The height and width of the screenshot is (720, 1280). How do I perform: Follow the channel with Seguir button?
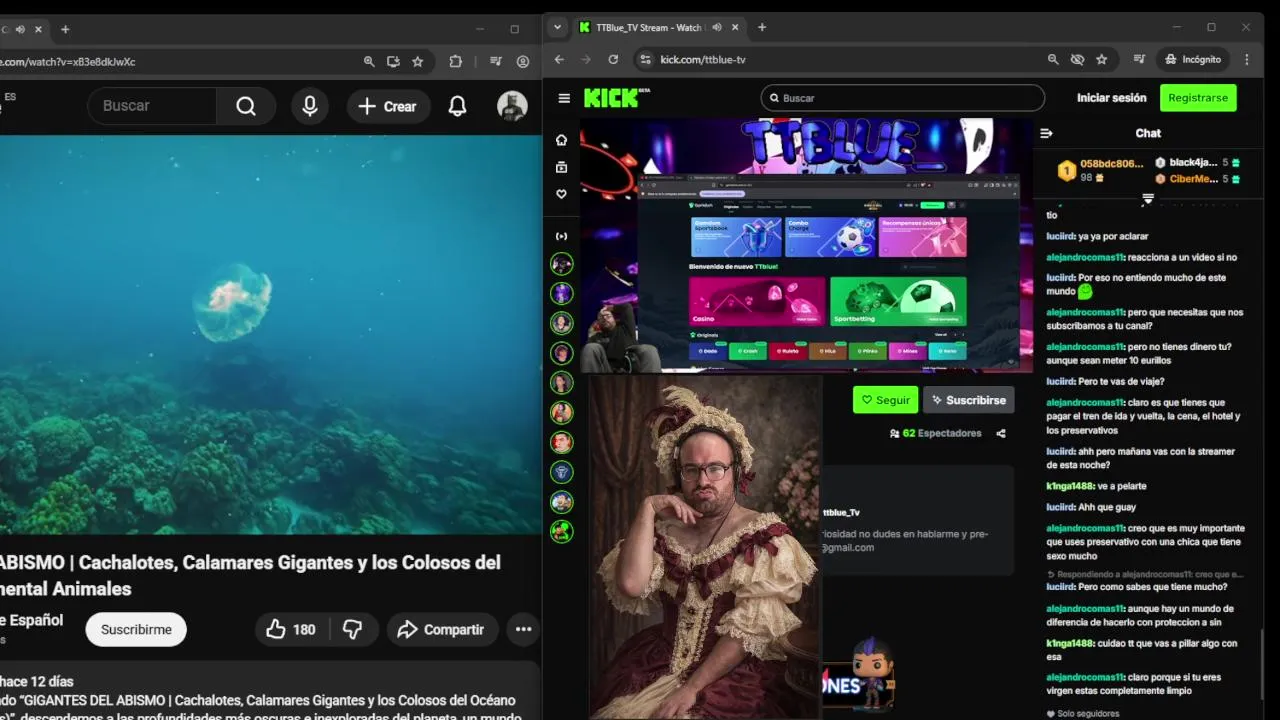coord(885,400)
